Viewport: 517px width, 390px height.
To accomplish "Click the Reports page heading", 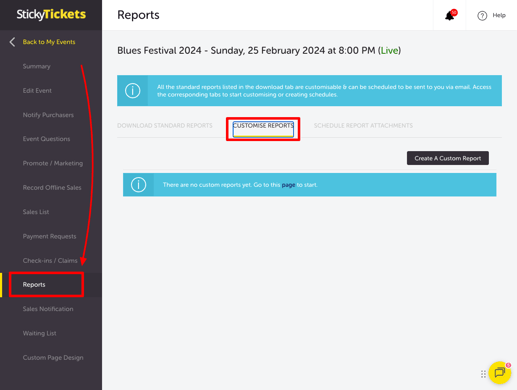I will click(x=138, y=15).
